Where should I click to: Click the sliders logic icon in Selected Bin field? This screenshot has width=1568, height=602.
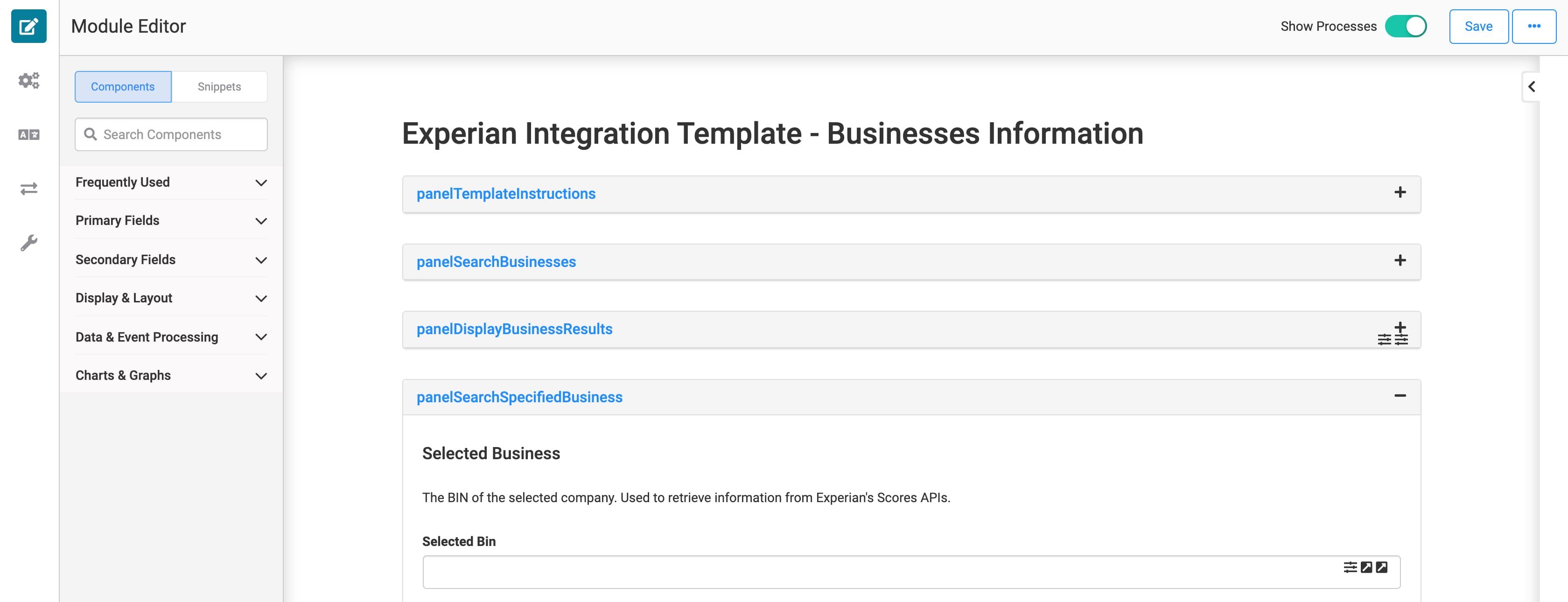tap(1350, 567)
